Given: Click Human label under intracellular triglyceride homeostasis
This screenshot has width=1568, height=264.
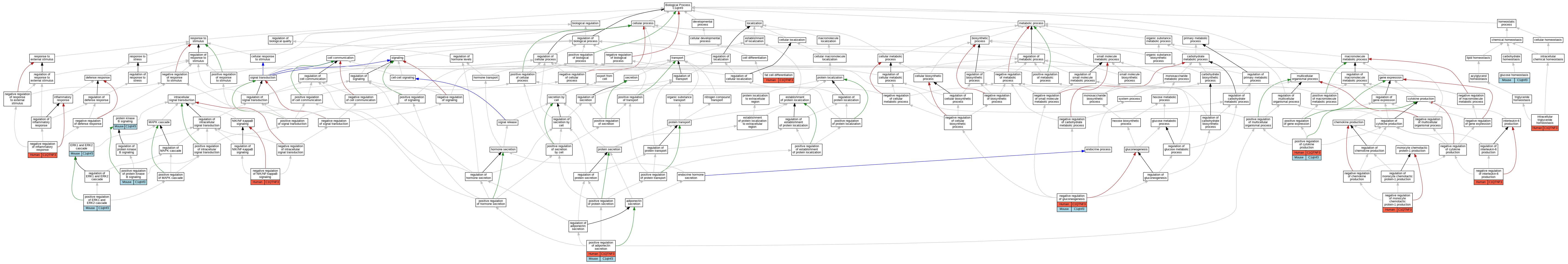Looking at the screenshot, I should coord(1537,128).
